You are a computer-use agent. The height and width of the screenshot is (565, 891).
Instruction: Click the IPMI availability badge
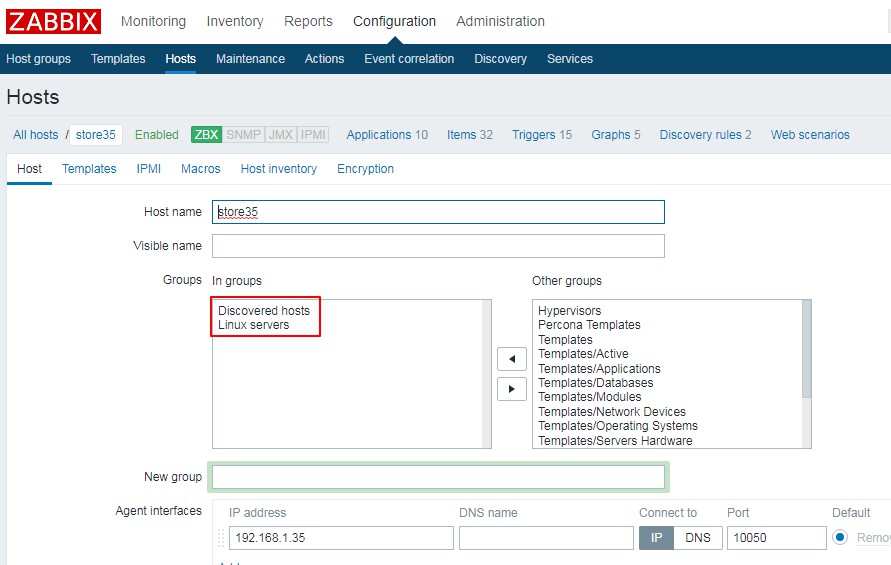click(313, 135)
